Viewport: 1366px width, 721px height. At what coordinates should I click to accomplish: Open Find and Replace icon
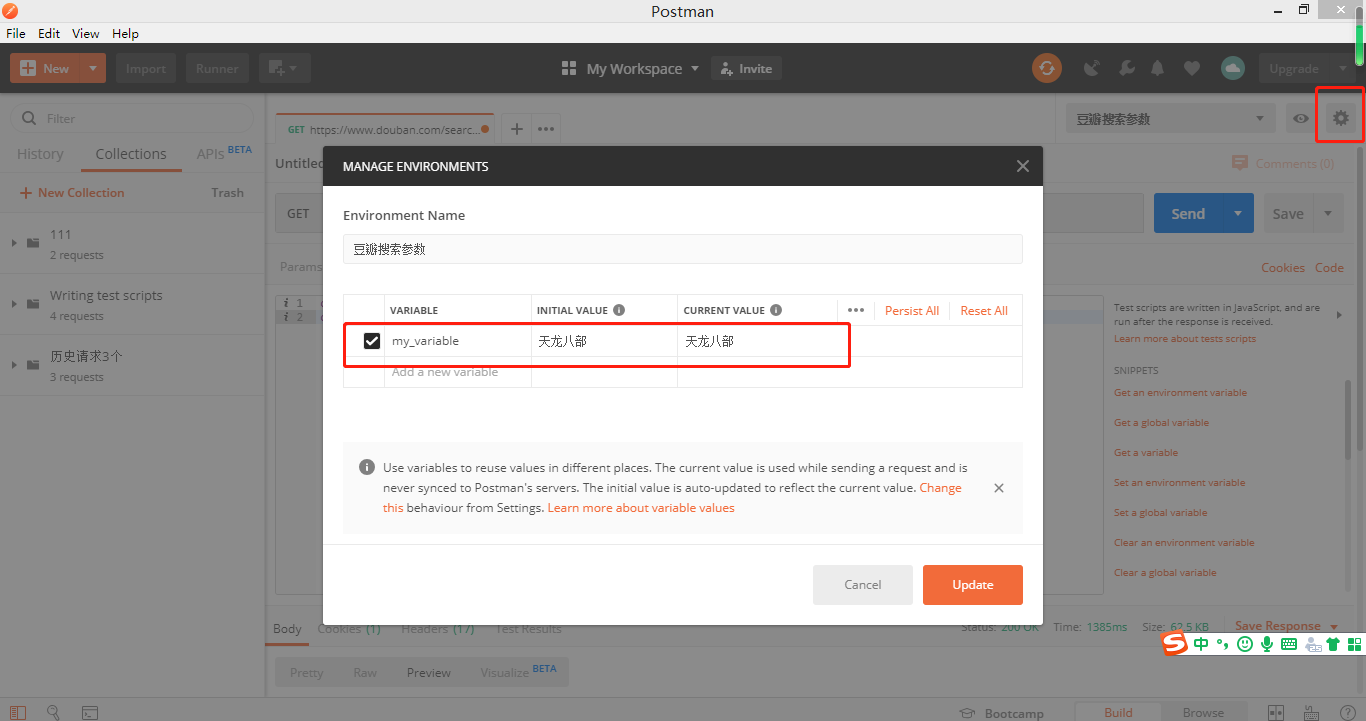click(x=53, y=713)
